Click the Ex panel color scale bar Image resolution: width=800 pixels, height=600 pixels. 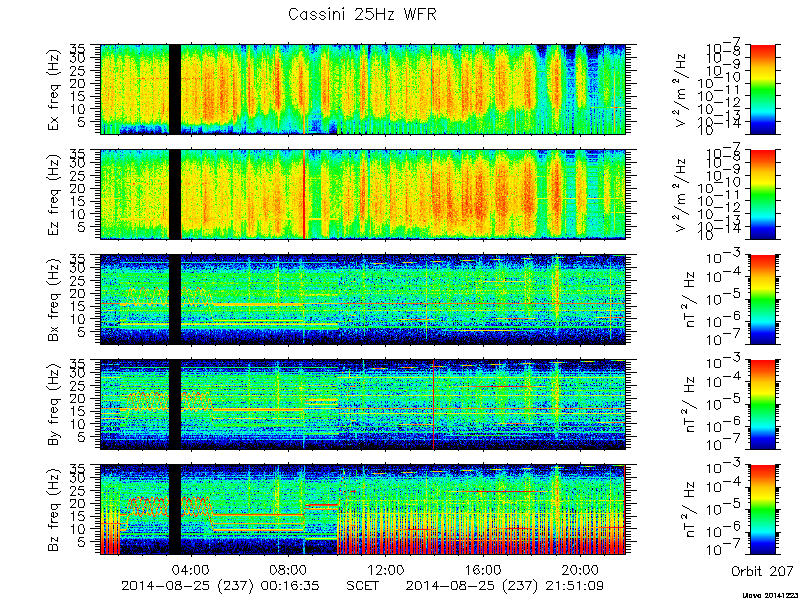coord(762,89)
